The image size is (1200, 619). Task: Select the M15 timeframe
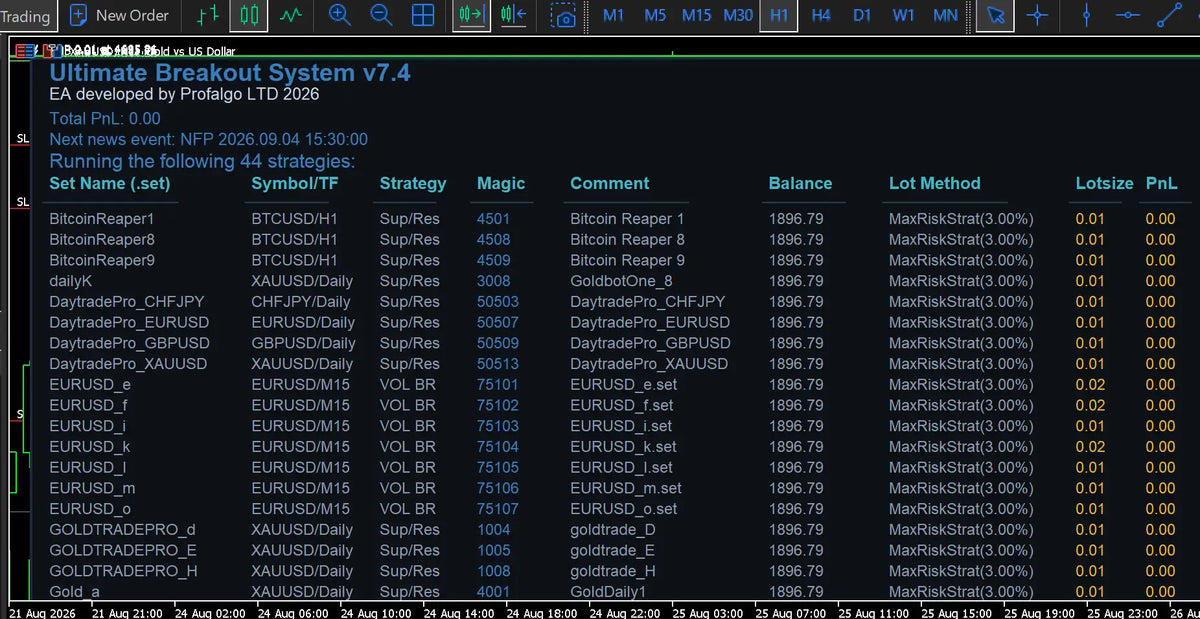[696, 15]
